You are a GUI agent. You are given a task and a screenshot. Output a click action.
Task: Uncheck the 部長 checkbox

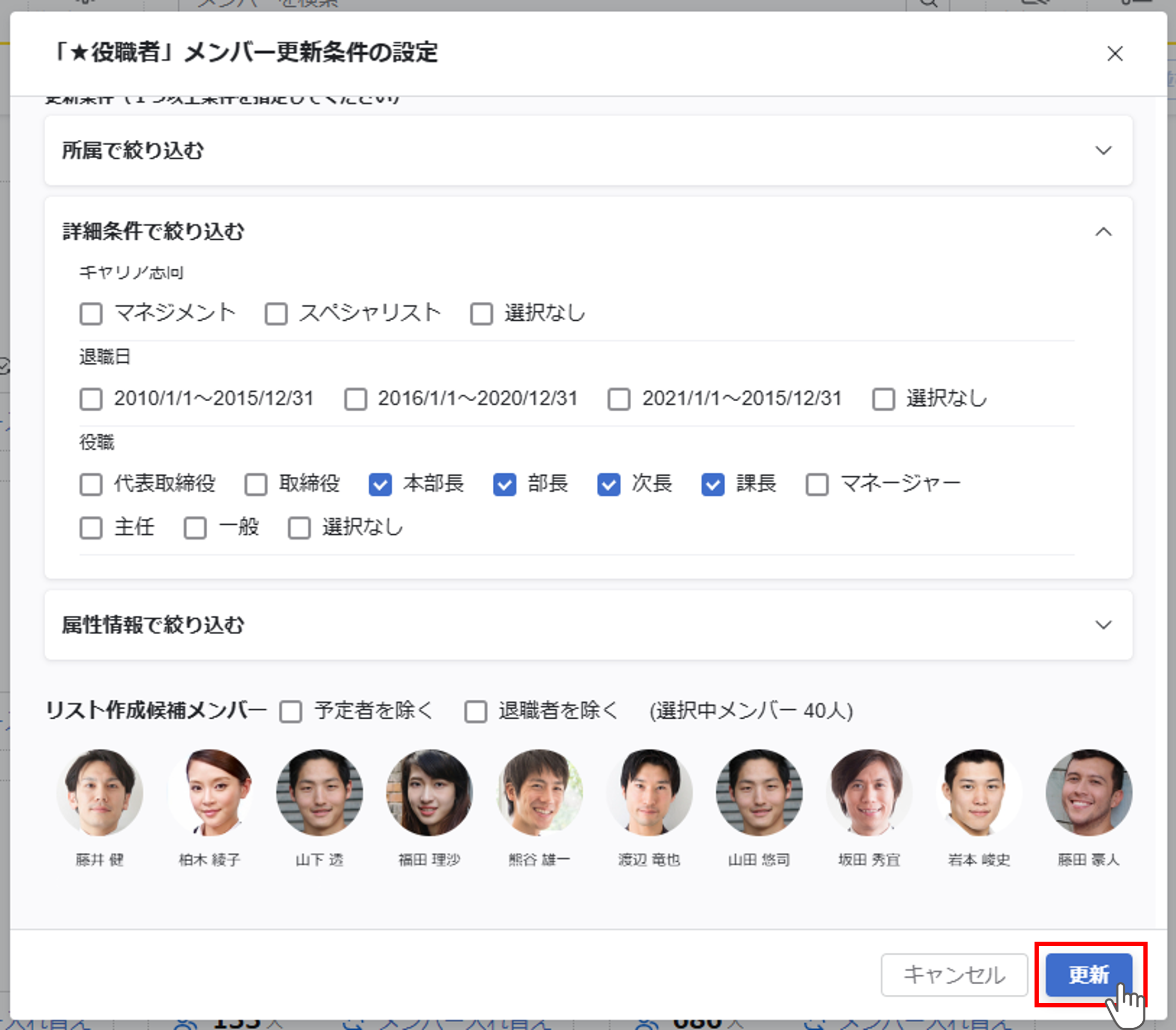point(504,484)
